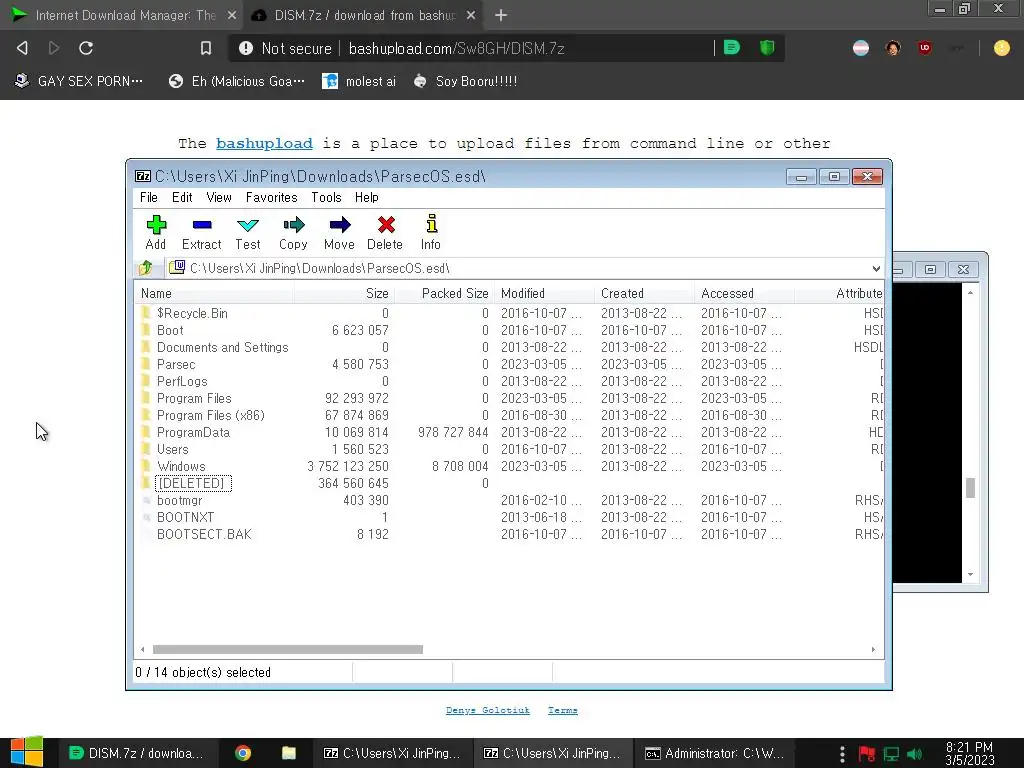Open new browser tab
Image resolution: width=1024 pixels, height=768 pixels.
(x=501, y=15)
